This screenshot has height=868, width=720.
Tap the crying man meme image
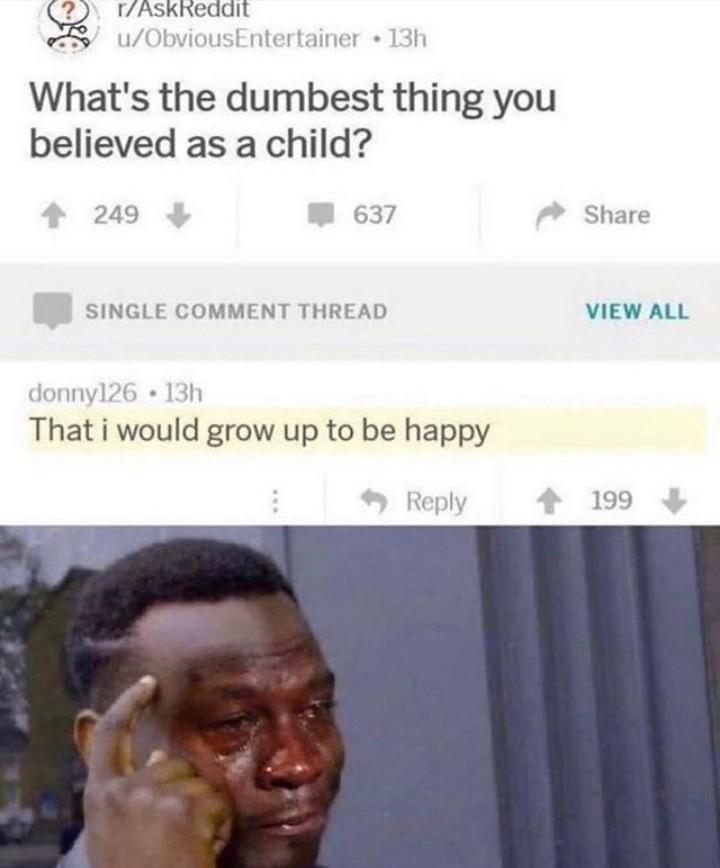click(360, 697)
